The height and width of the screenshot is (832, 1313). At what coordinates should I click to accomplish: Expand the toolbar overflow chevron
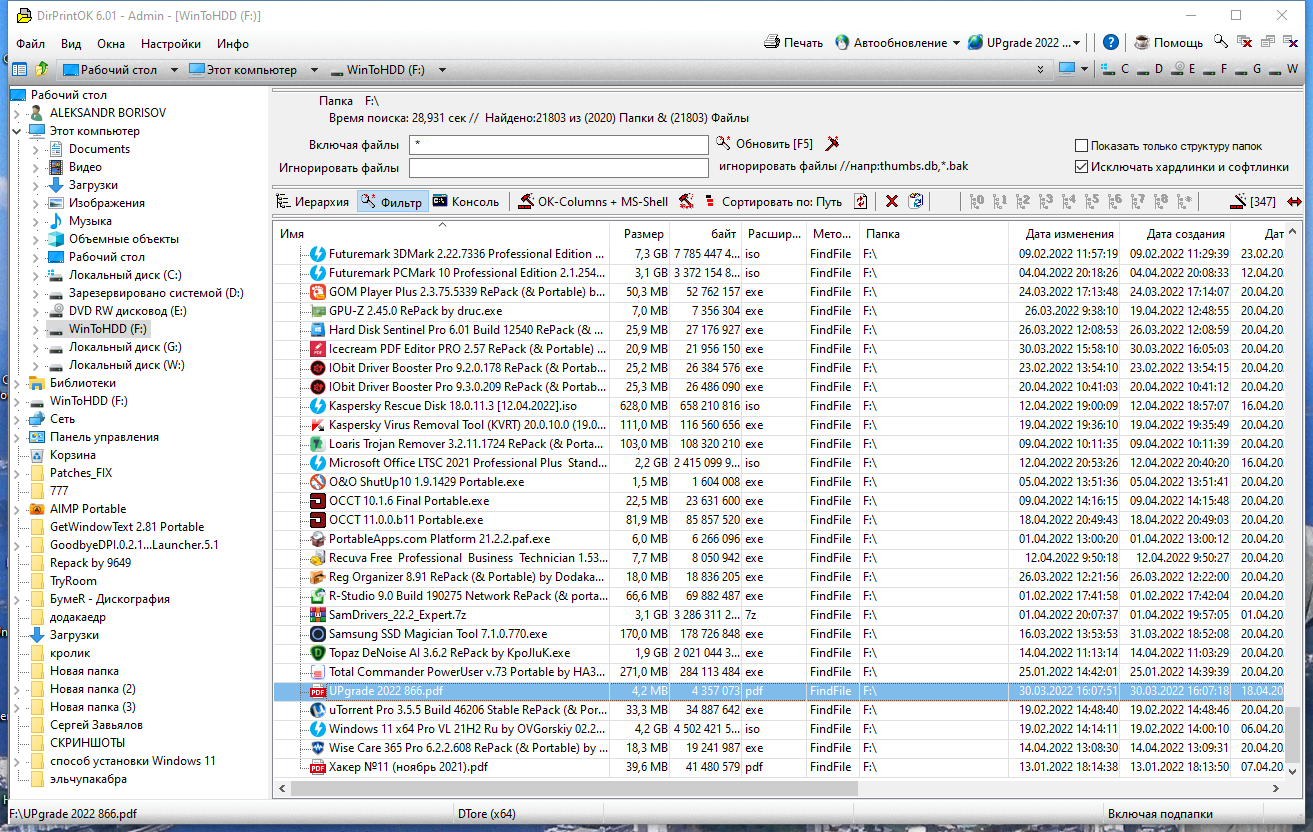(x=1041, y=70)
